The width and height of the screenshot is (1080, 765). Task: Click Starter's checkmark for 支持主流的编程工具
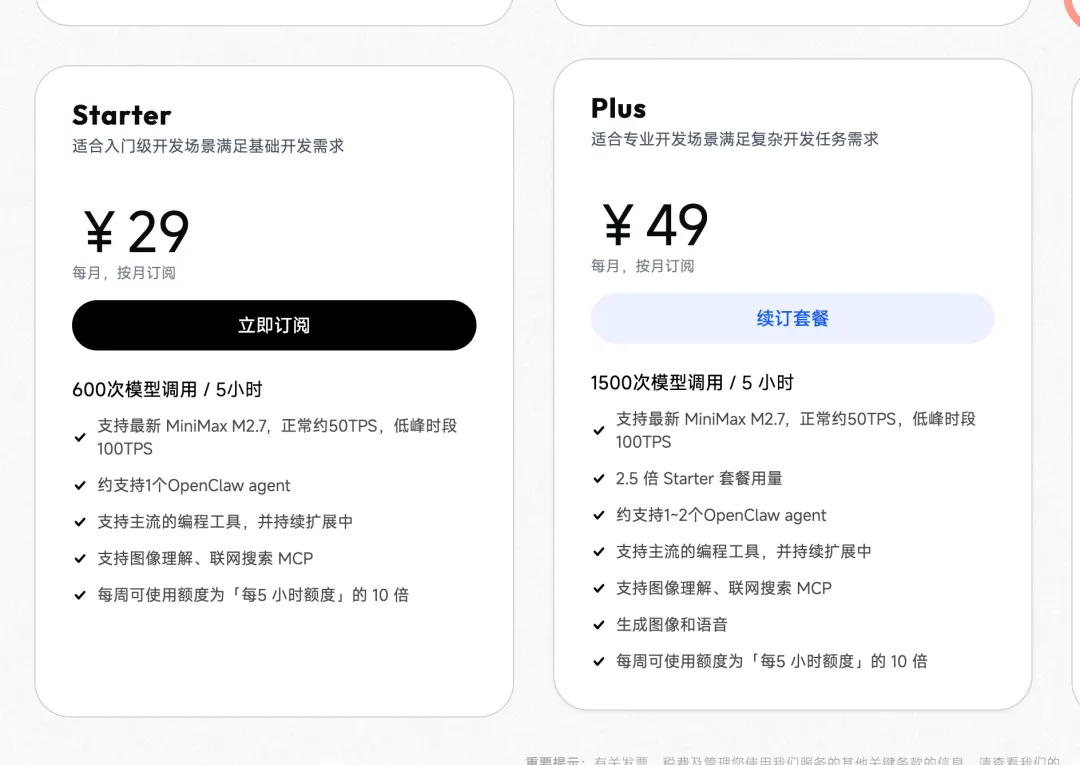click(x=80, y=522)
